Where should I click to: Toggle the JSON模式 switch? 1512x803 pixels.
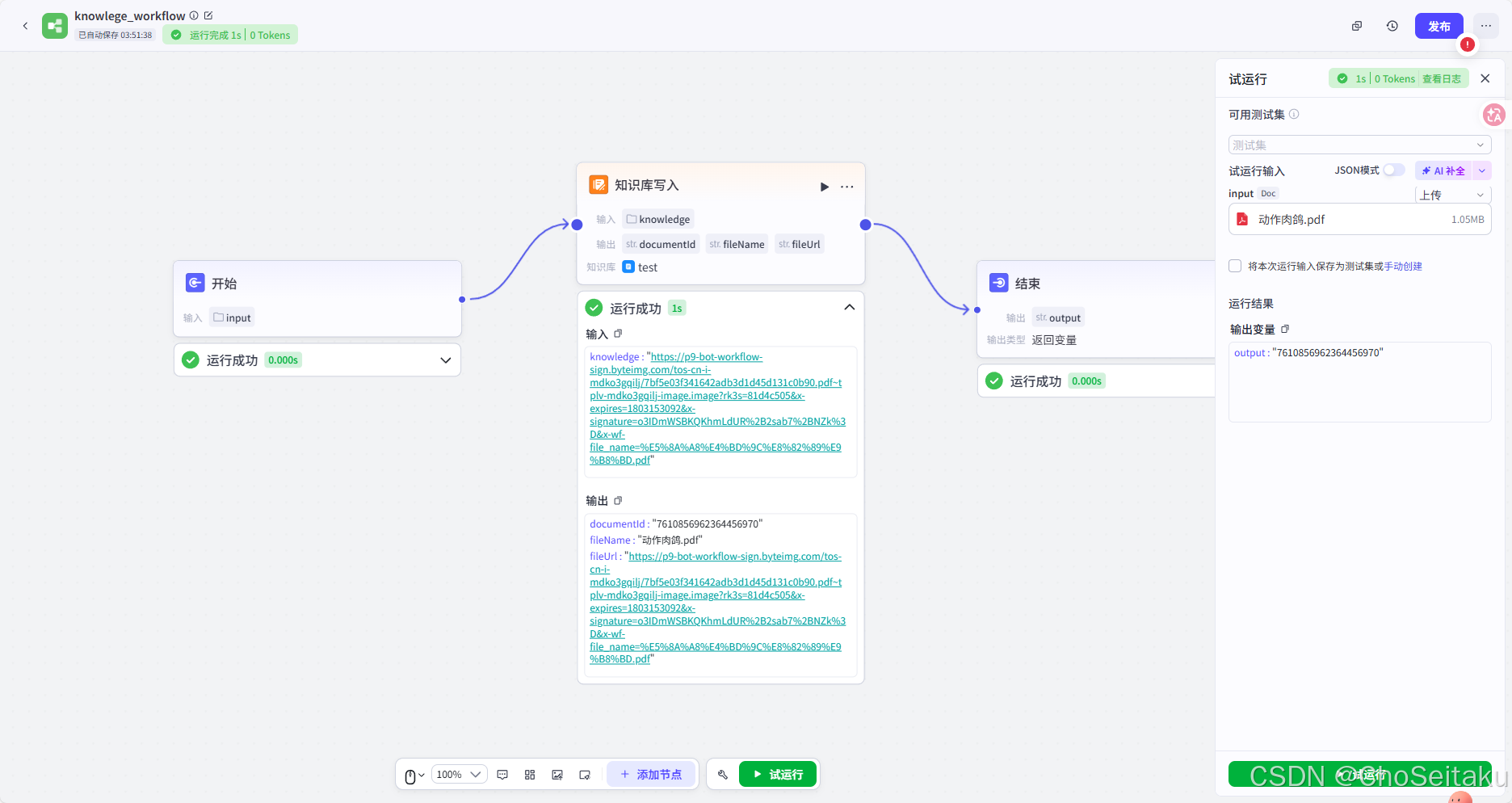pyautogui.click(x=1394, y=170)
